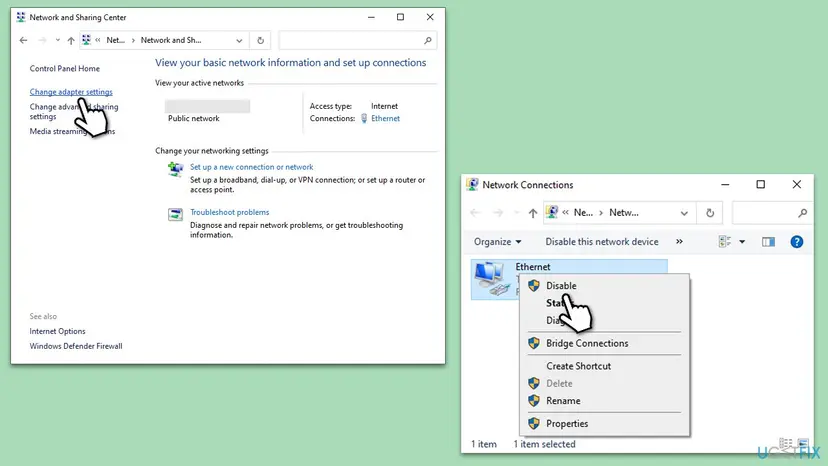This screenshot has height=466, width=828.
Task: Maximize the Network Connections window
Action: 760,184
